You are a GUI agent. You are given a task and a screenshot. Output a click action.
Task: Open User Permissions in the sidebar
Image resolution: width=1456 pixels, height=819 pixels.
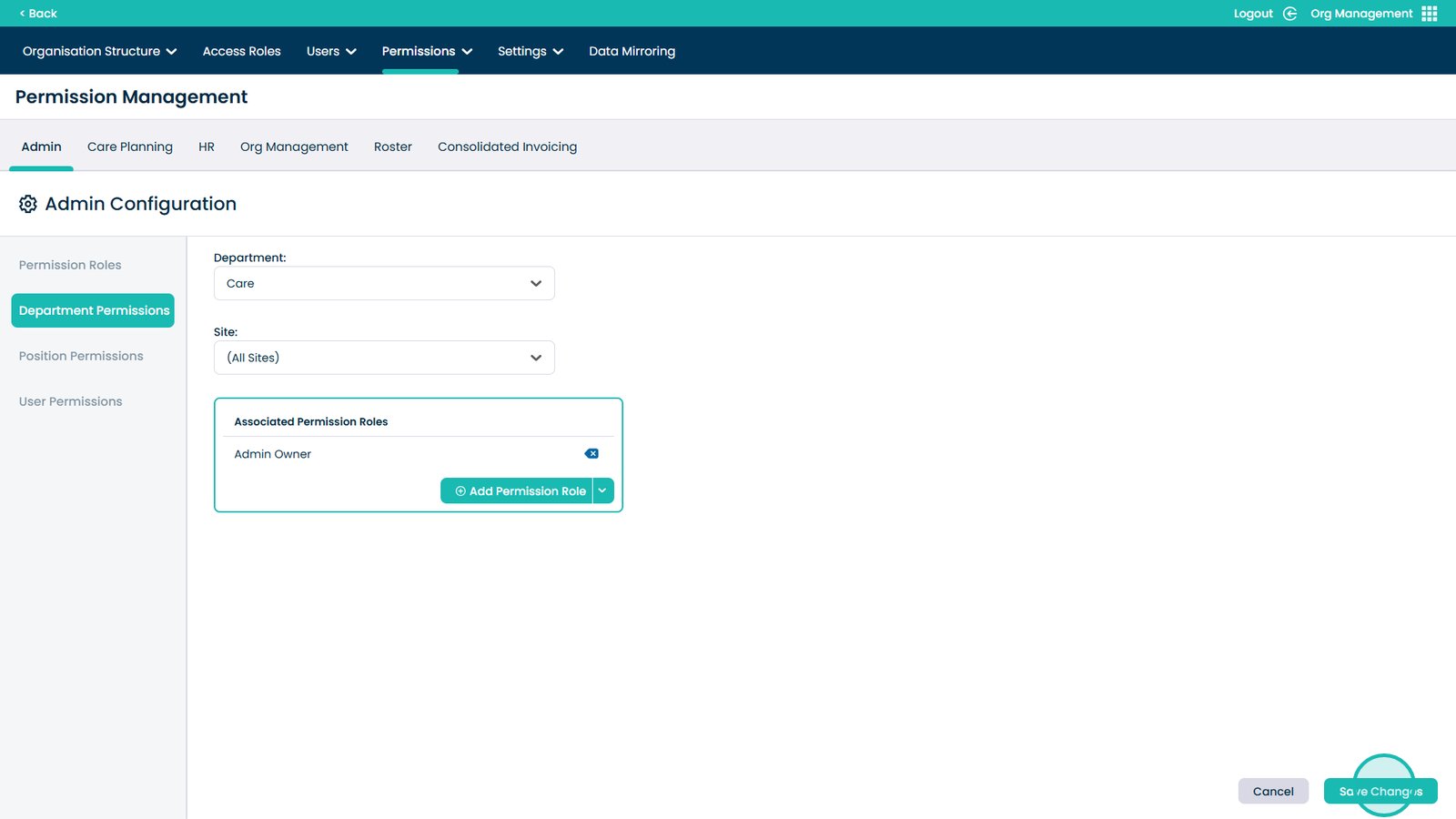pos(70,401)
